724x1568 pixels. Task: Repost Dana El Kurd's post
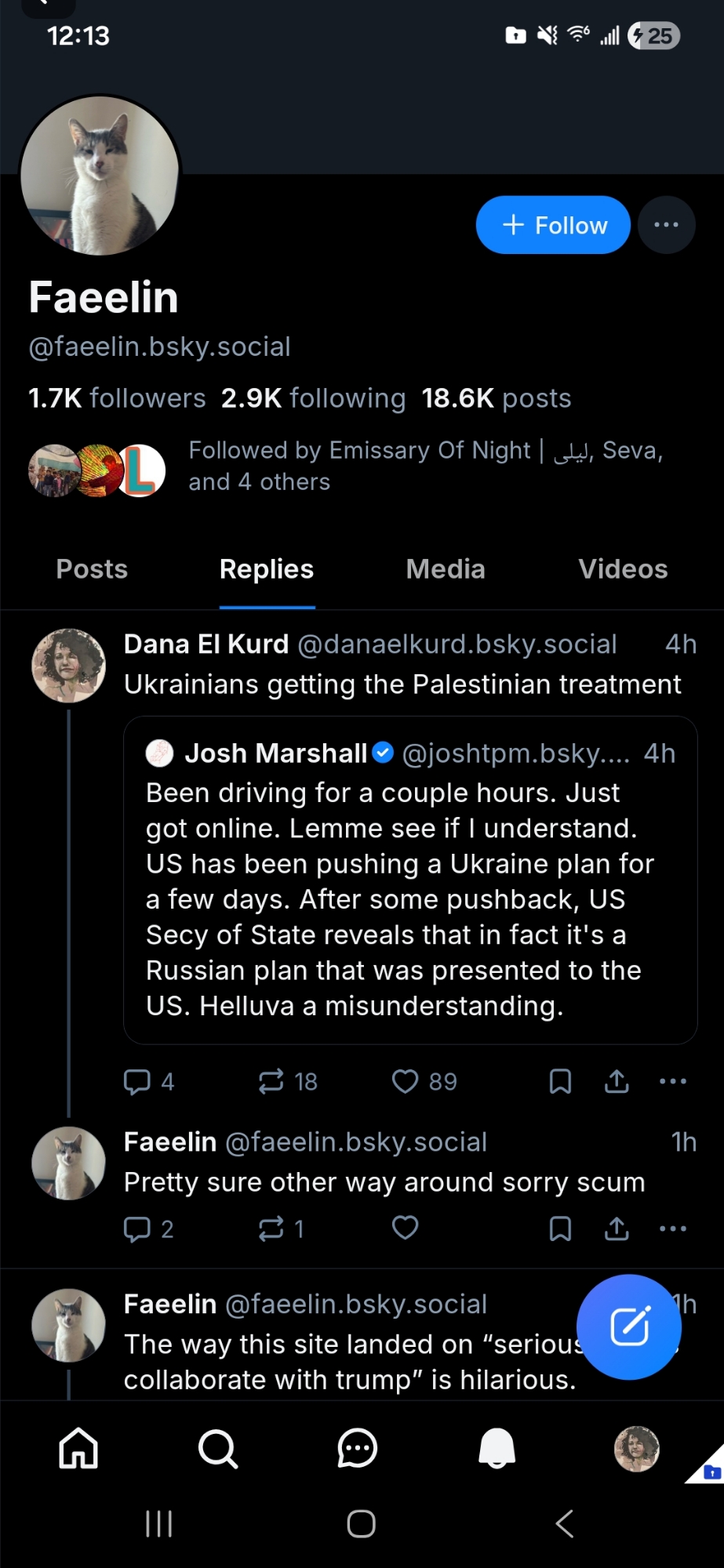(271, 1081)
